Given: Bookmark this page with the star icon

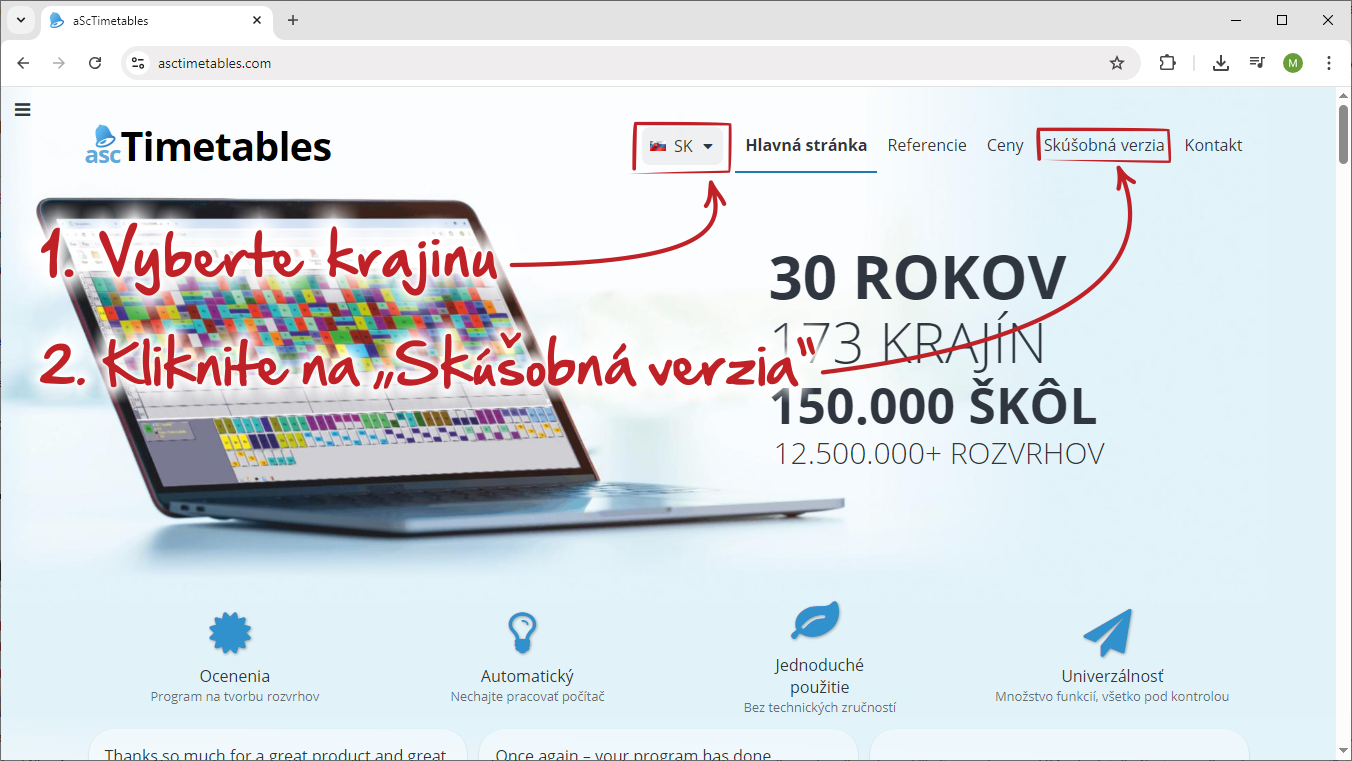Looking at the screenshot, I should [x=1117, y=63].
